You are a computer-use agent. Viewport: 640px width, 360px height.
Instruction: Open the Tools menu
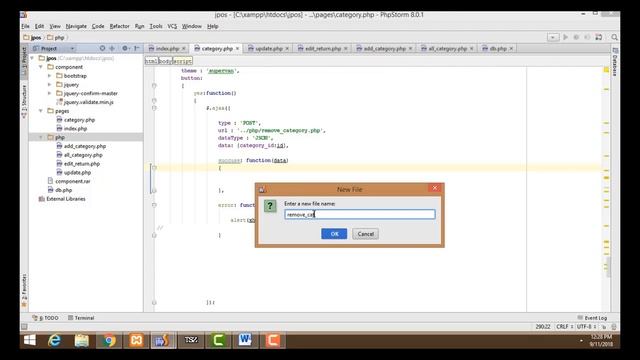156,26
